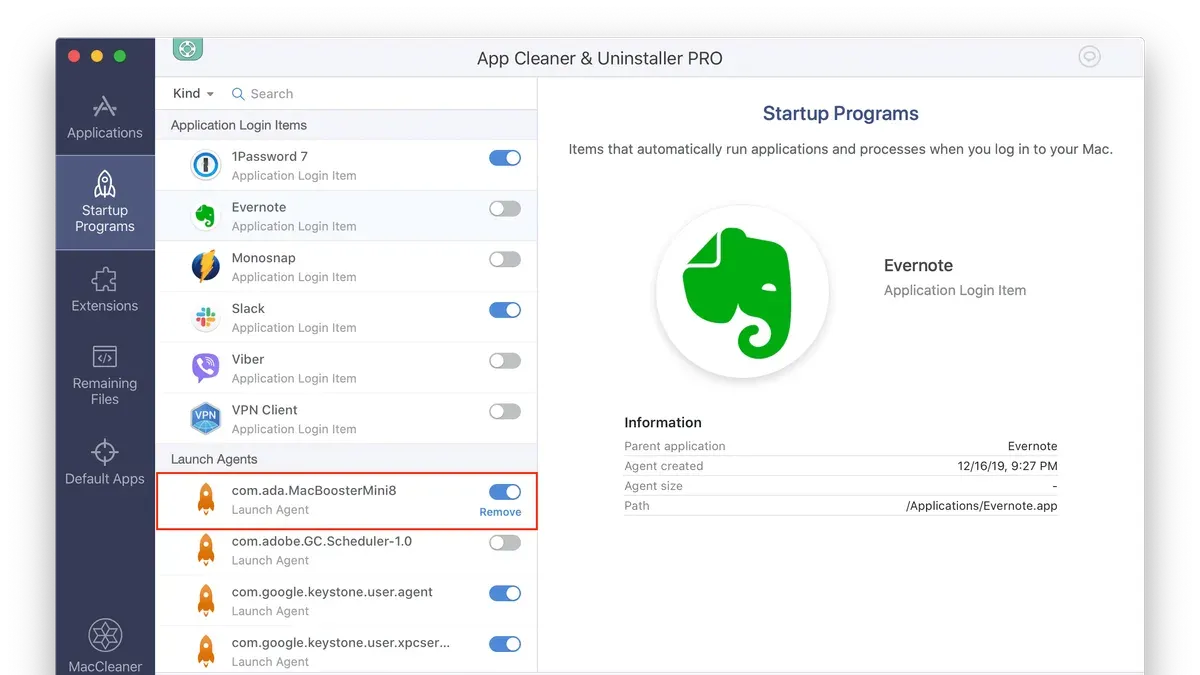1200x675 pixels.
Task: Select the VPN Client row name
Action: pyautogui.click(x=265, y=410)
